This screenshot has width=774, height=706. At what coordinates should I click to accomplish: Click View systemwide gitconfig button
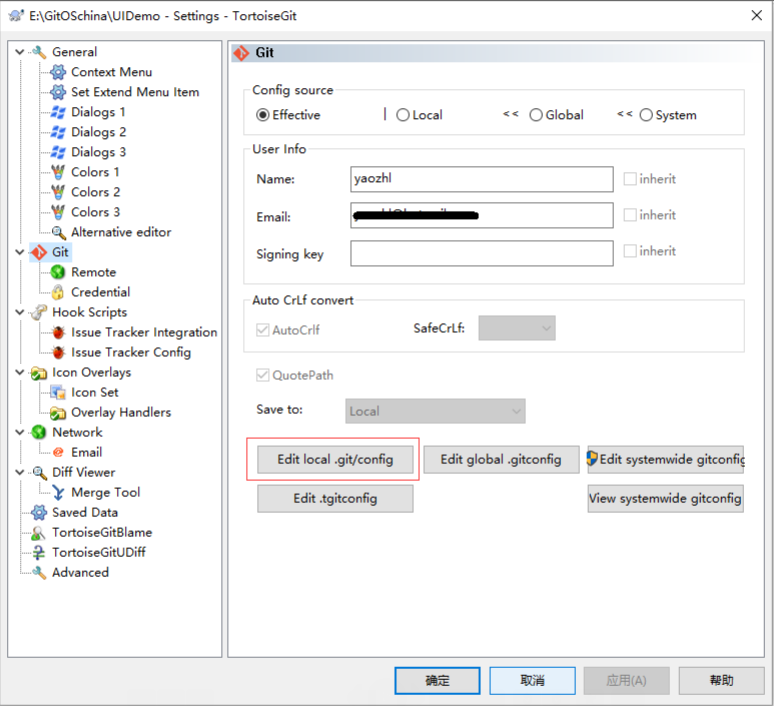[665, 499]
